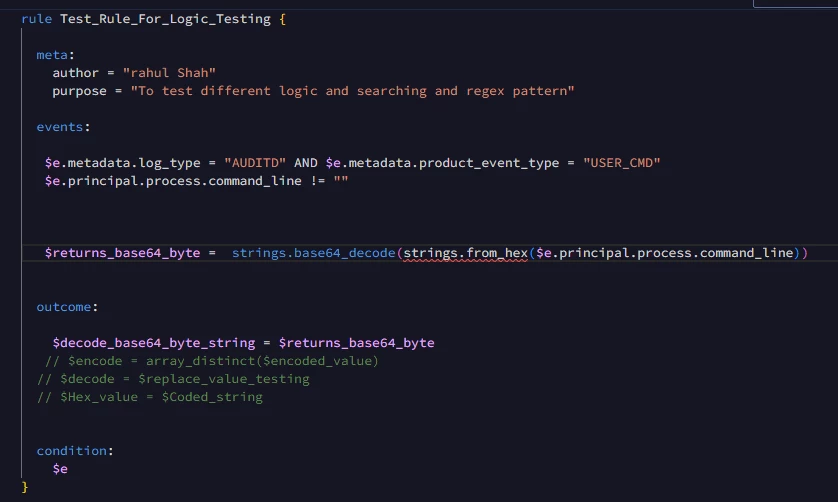The height and width of the screenshot is (502, 838).
Task: Click the empty string after != operator
Action: click(x=341, y=181)
